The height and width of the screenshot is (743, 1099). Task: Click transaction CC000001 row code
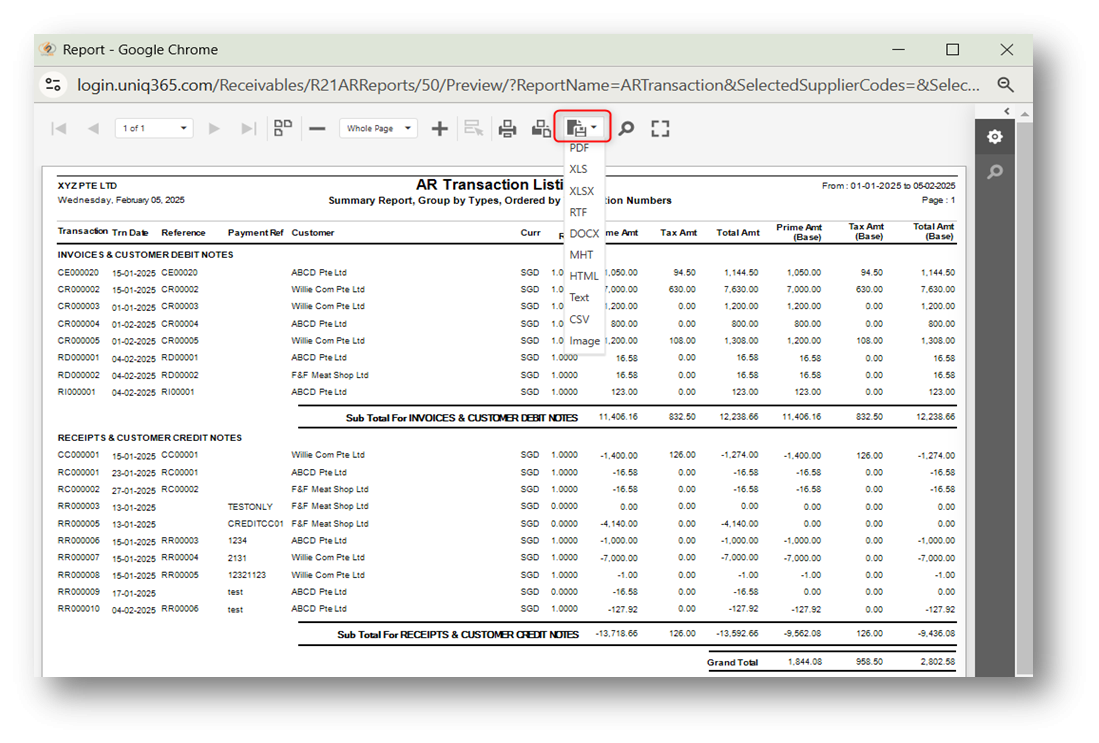[x=78, y=454]
